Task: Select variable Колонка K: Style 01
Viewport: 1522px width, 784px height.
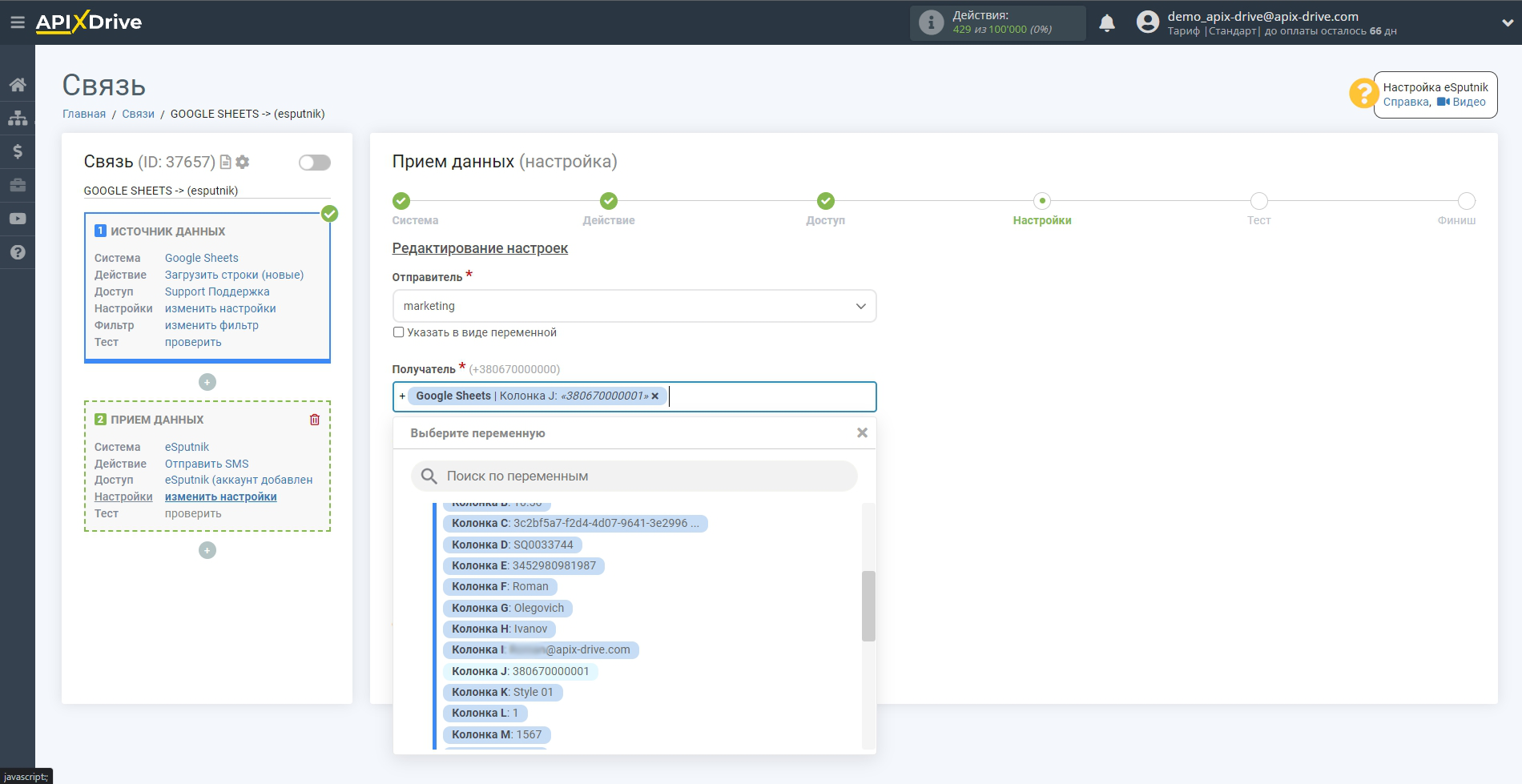Action: coord(502,692)
